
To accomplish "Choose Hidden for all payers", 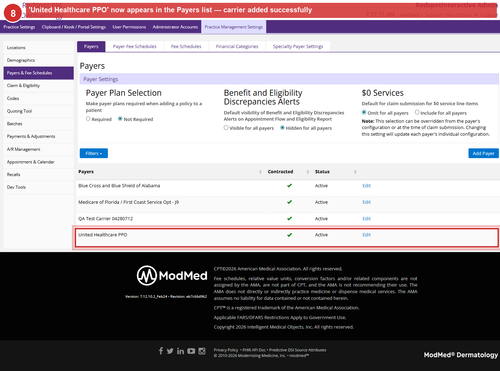I will pyautogui.click(x=282, y=128).
